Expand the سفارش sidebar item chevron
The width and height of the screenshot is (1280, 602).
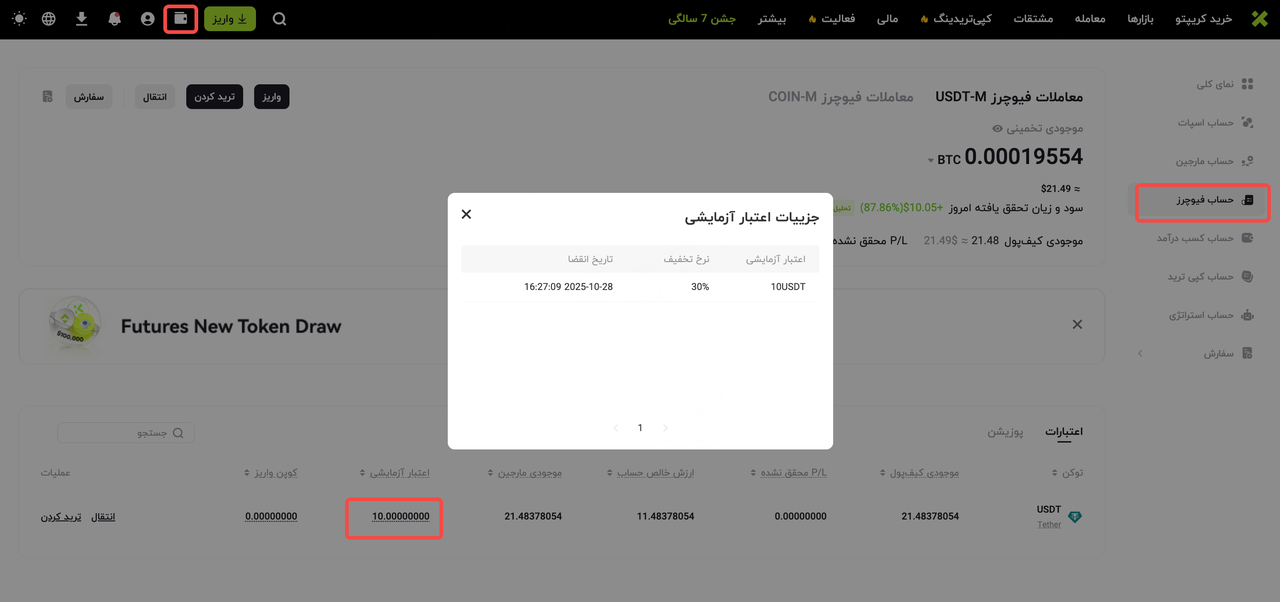click(1140, 354)
